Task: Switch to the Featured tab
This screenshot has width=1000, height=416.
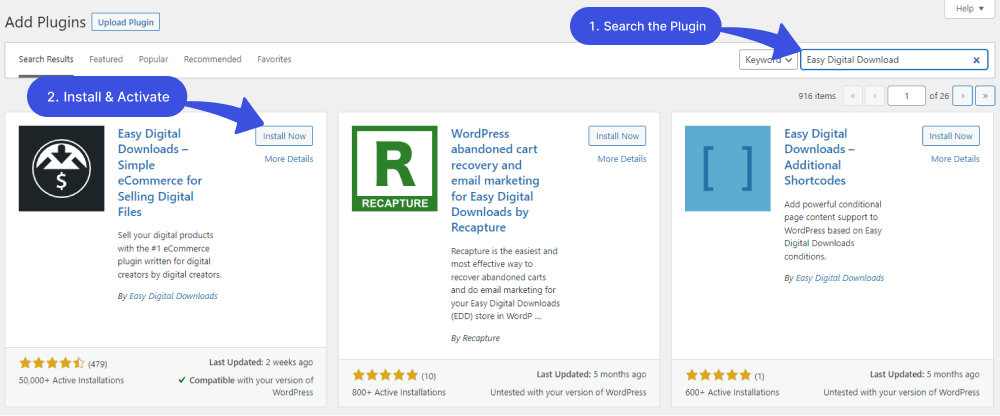Action: tap(106, 59)
